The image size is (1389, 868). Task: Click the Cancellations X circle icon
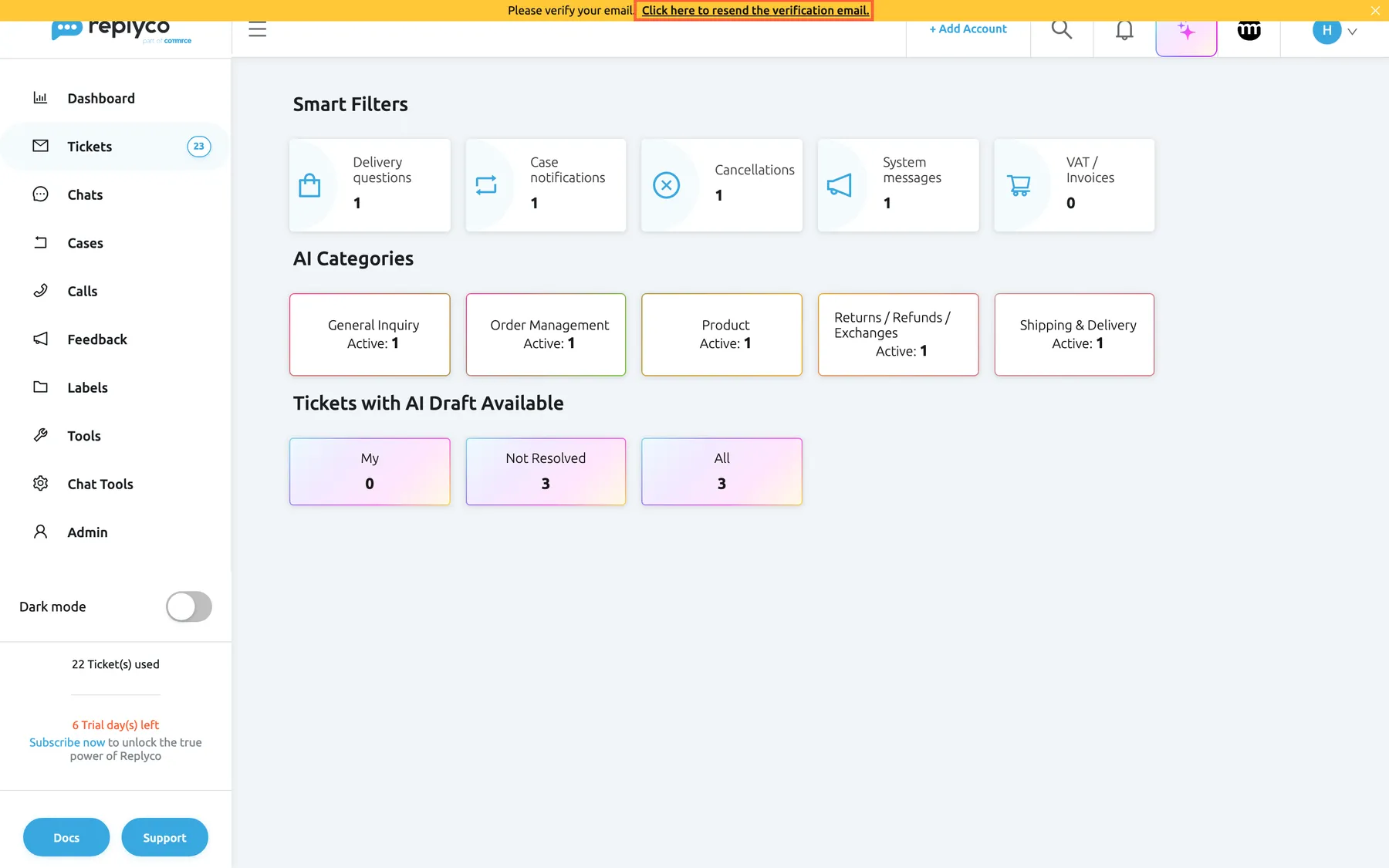pyautogui.click(x=666, y=185)
